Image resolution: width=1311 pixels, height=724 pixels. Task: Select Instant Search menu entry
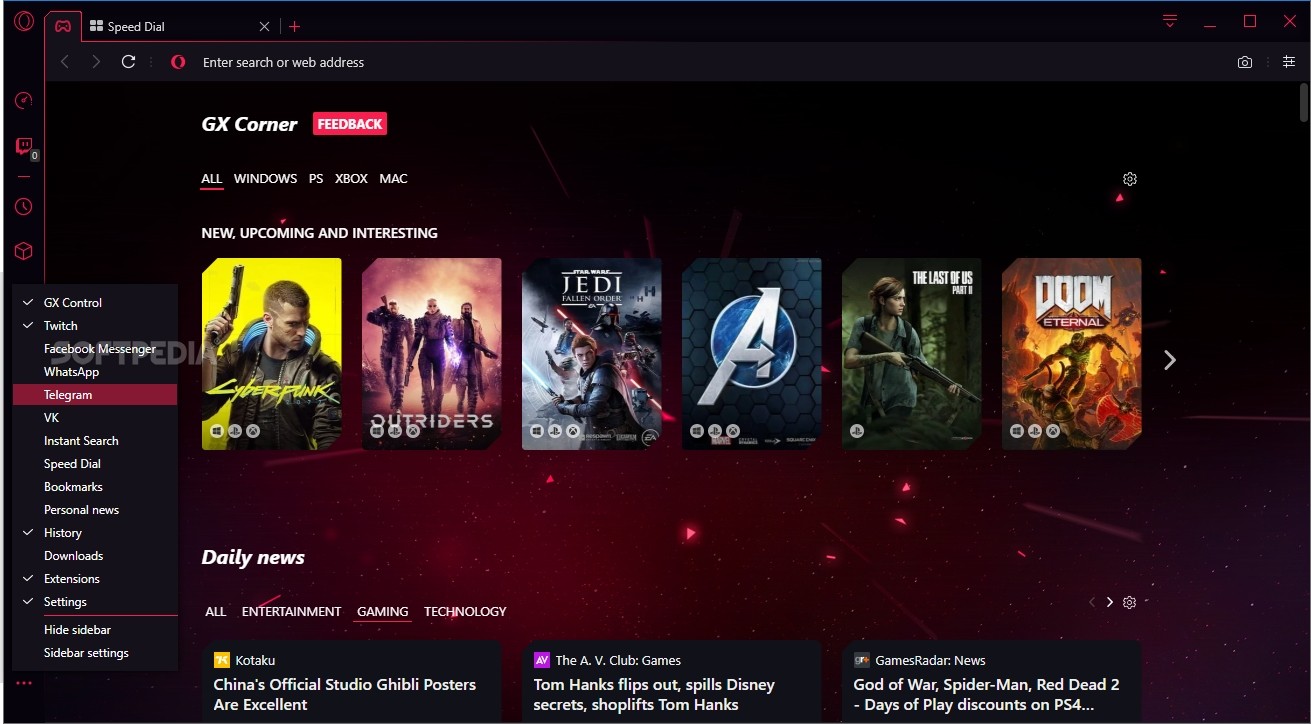click(95, 441)
